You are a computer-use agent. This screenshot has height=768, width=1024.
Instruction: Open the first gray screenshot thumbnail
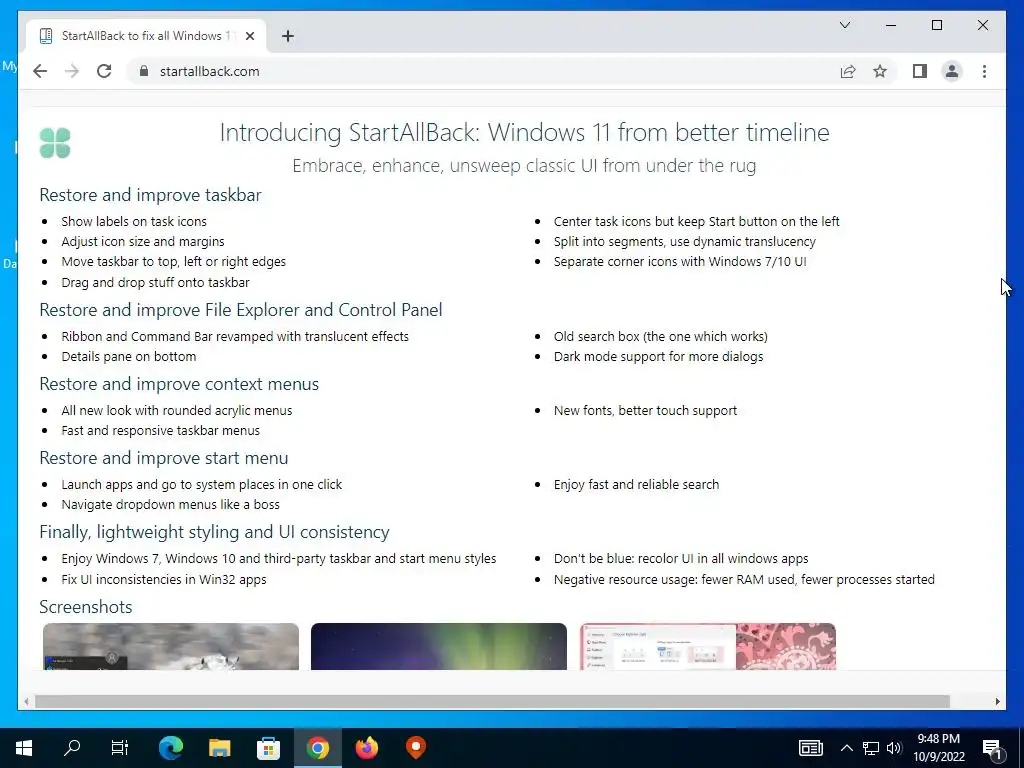point(170,646)
